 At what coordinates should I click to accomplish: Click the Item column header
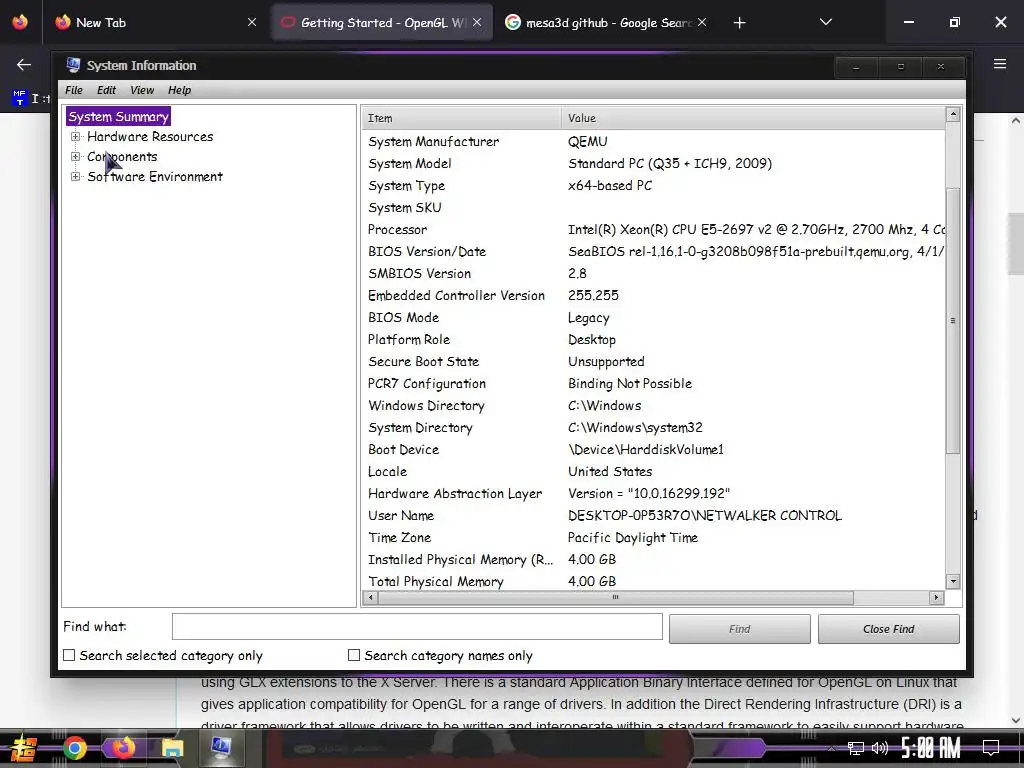pyautogui.click(x=461, y=118)
